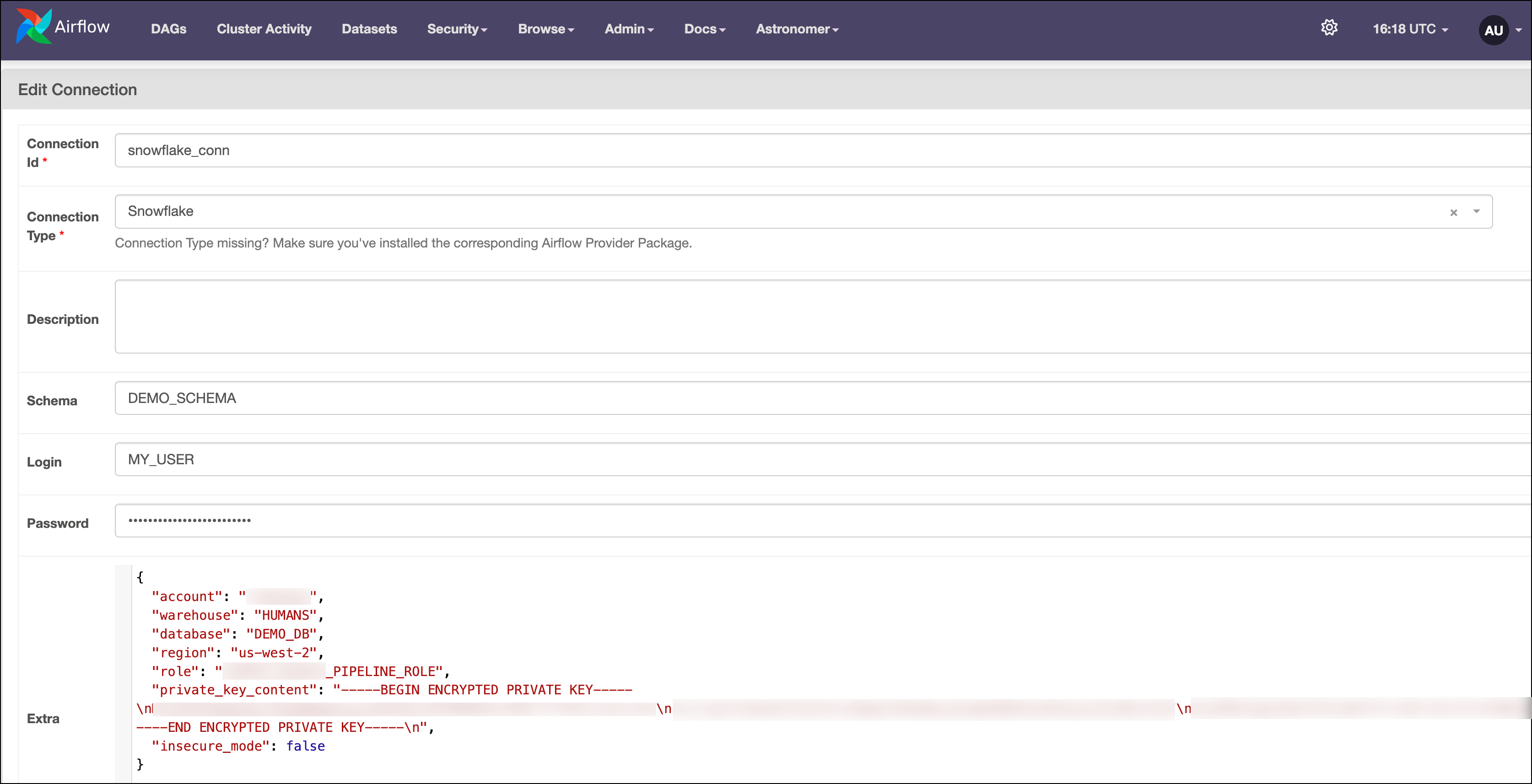This screenshot has width=1532, height=784.
Task: Open the Connection Type dropdown
Action: coord(1477,212)
